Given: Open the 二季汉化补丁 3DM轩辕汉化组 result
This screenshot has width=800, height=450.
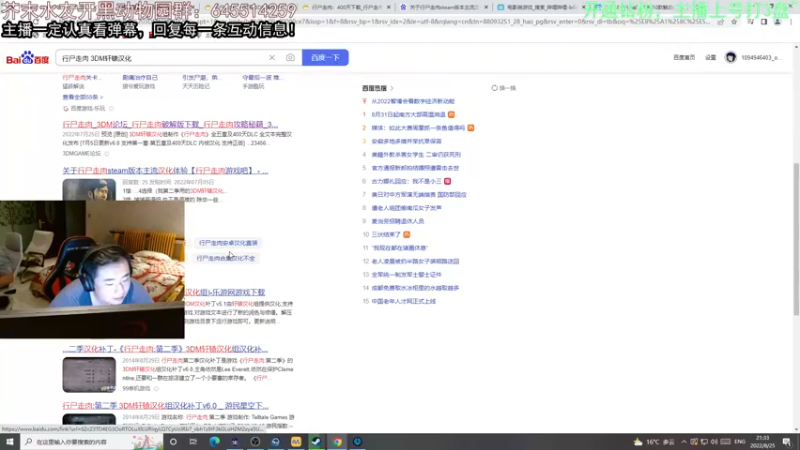Looking at the screenshot, I should (x=165, y=349).
